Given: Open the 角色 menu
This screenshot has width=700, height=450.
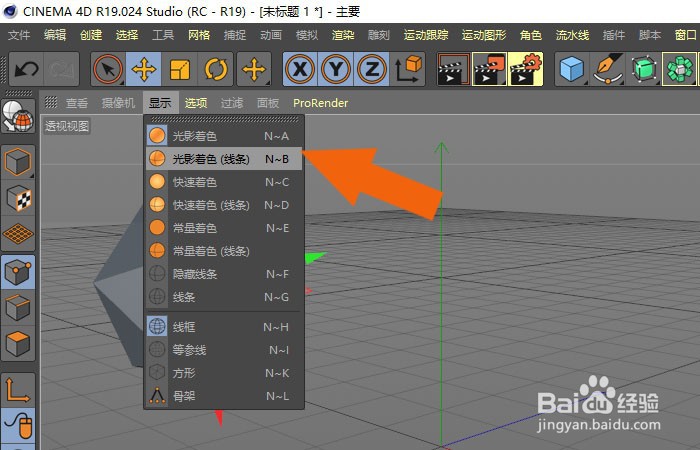Looking at the screenshot, I should point(531,35).
